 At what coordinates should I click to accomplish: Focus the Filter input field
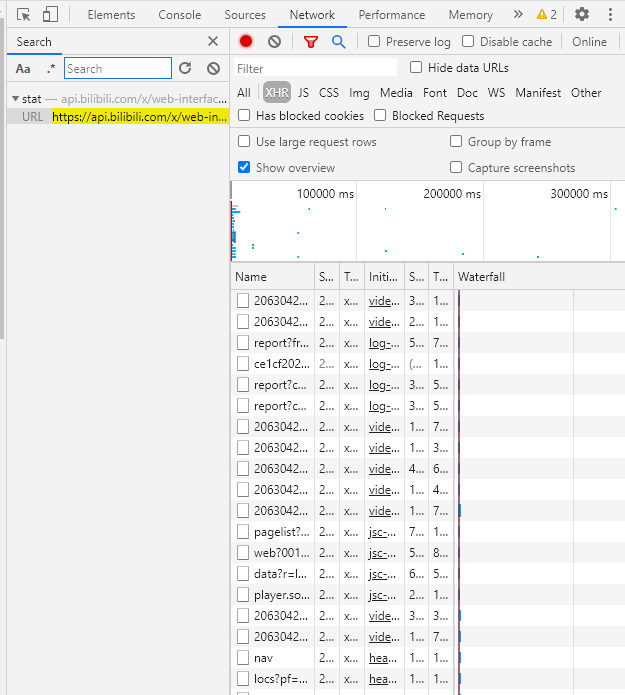315,69
